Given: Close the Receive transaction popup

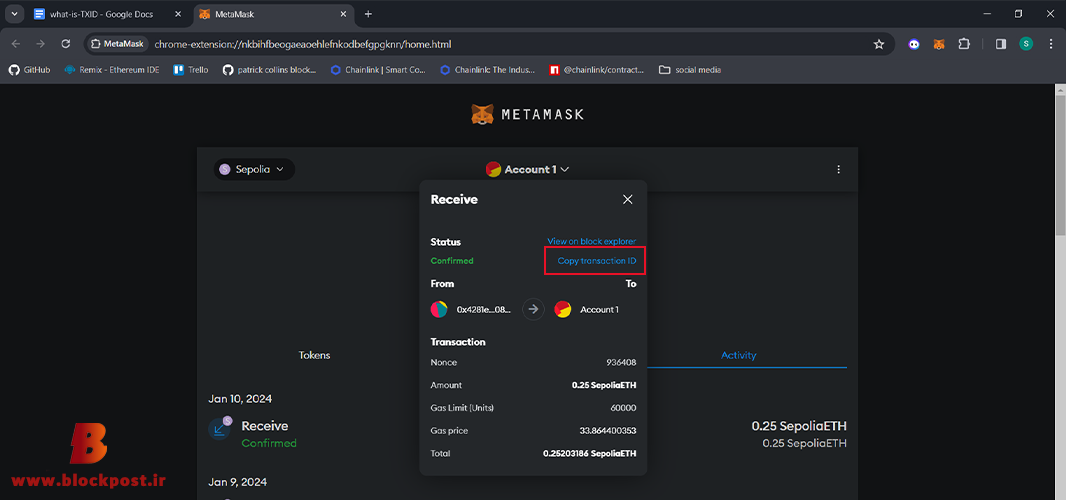Looking at the screenshot, I should (627, 199).
